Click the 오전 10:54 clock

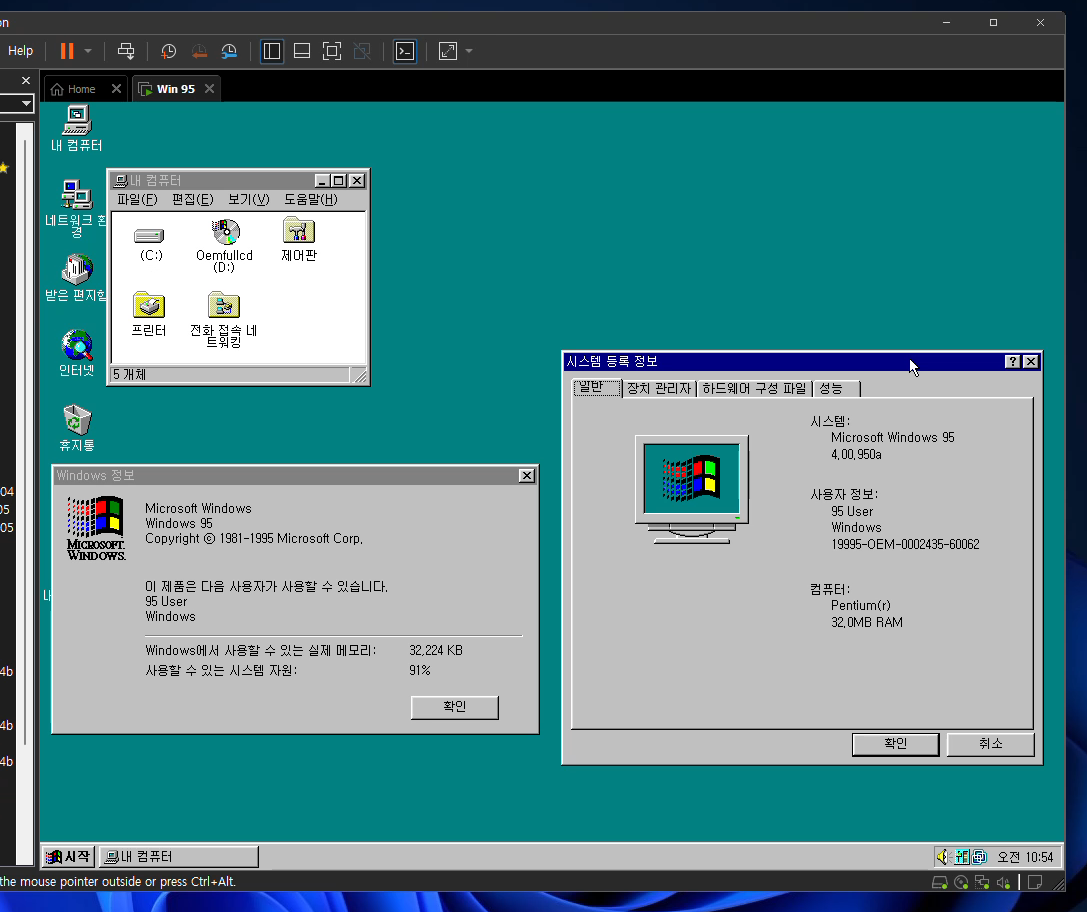click(x=1025, y=857)
